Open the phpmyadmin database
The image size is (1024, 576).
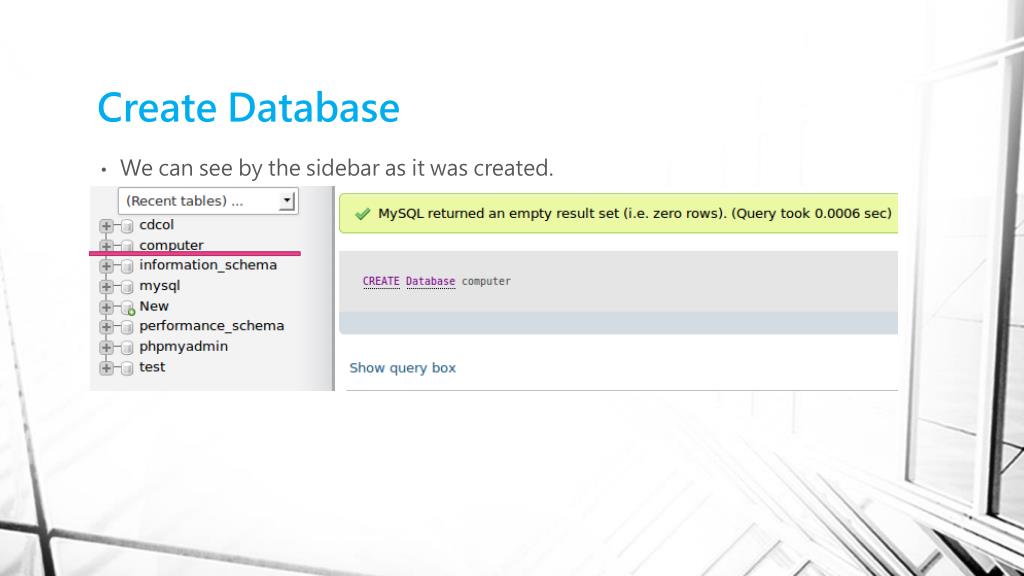(184, 347)
